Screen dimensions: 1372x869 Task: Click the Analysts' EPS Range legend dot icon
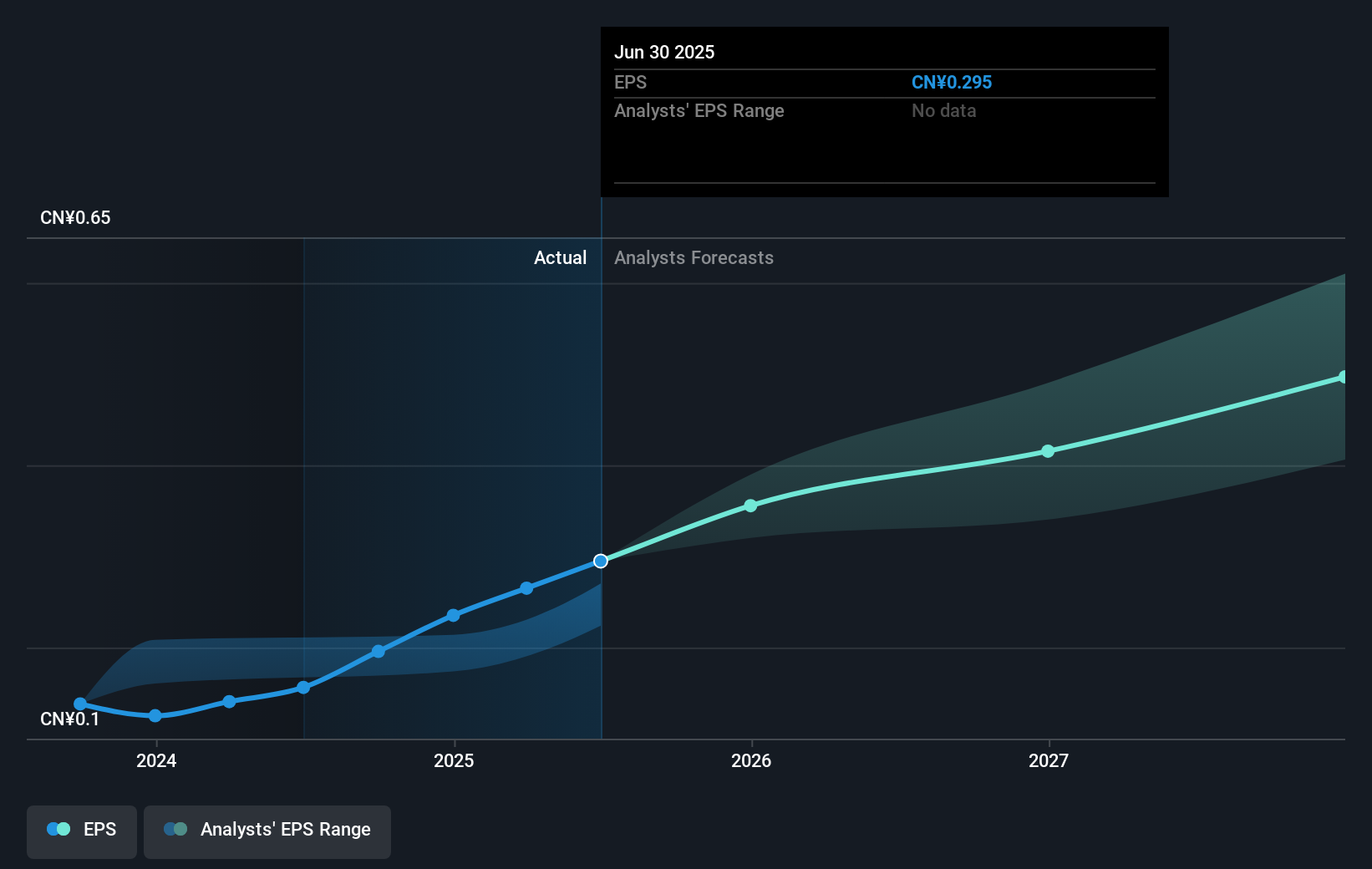[175, 830]
